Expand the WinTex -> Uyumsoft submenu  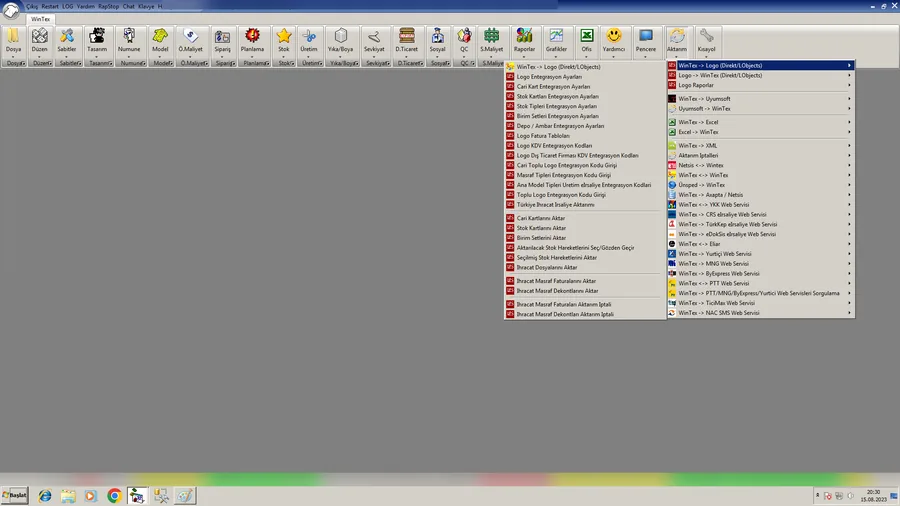761,99
